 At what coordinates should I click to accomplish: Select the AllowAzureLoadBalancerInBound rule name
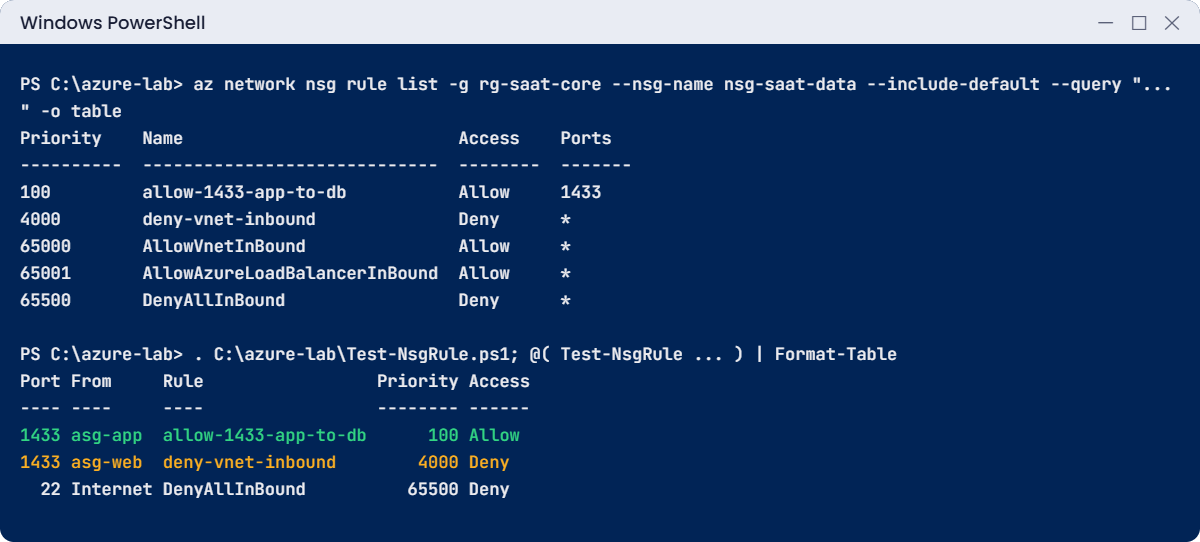[290, 273]
